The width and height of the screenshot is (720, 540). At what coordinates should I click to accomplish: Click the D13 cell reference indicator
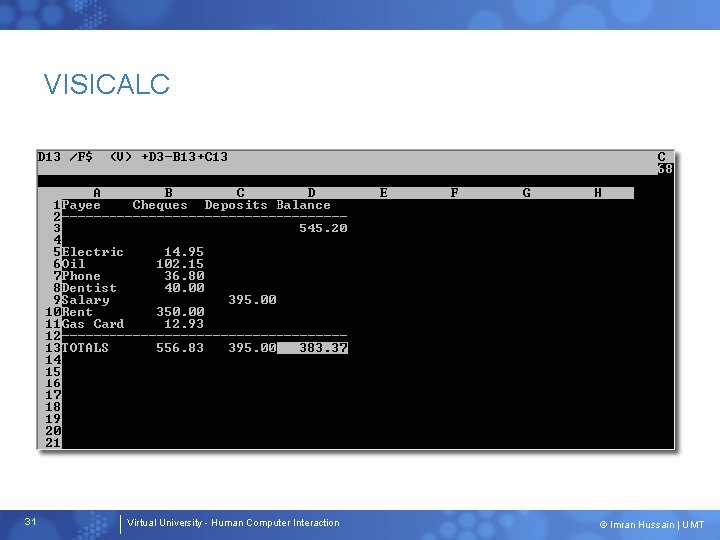tap(49, 157)
